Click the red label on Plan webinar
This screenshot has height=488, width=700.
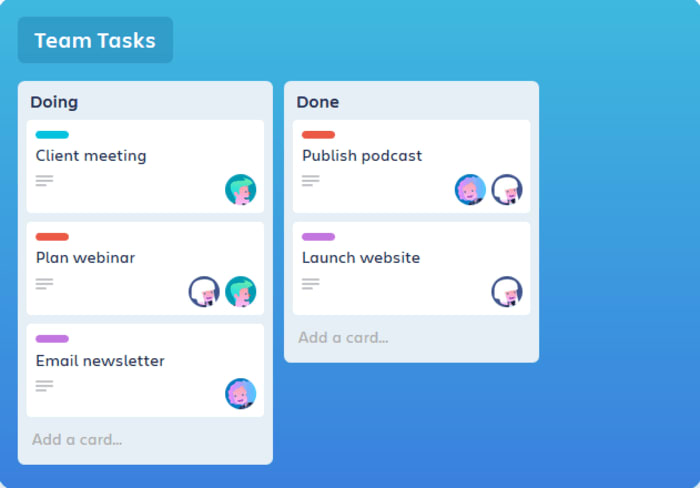click(x=52, y=237)
